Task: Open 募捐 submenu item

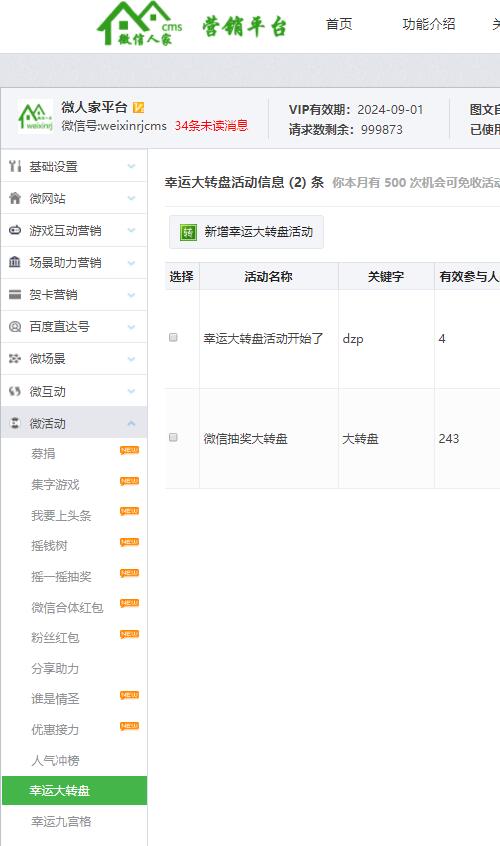Action: coord(43,454)
